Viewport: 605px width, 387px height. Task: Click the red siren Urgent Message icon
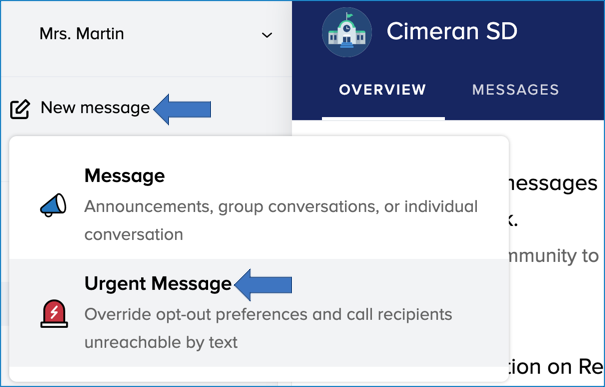coord(54,314)
